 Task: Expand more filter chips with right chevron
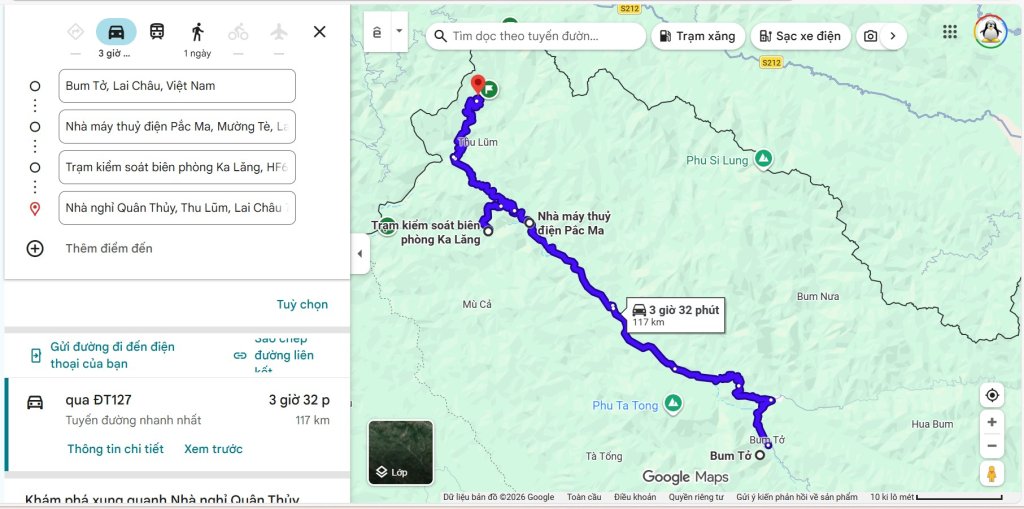click(x=893, y=36)
